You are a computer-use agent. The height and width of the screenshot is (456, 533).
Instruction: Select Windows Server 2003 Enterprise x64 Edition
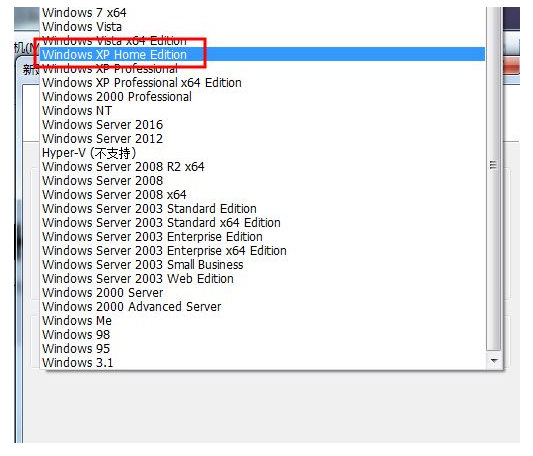click(x=262, y=251)
